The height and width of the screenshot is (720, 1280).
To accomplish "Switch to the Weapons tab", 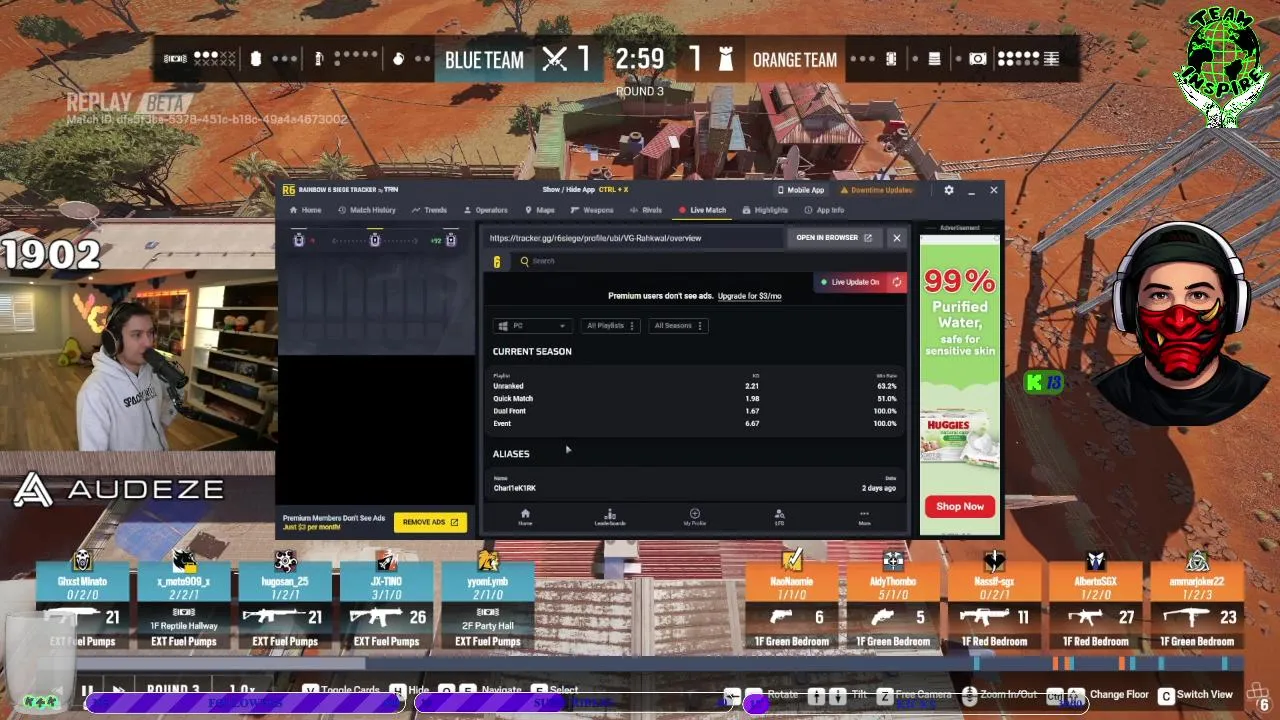I will coord(592,210).
